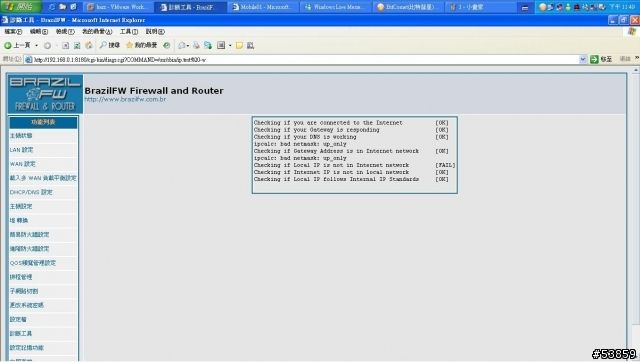This screenshot has width=640, height=362.
Task: Click the Edit page toolbar icon
Action: 208,45
